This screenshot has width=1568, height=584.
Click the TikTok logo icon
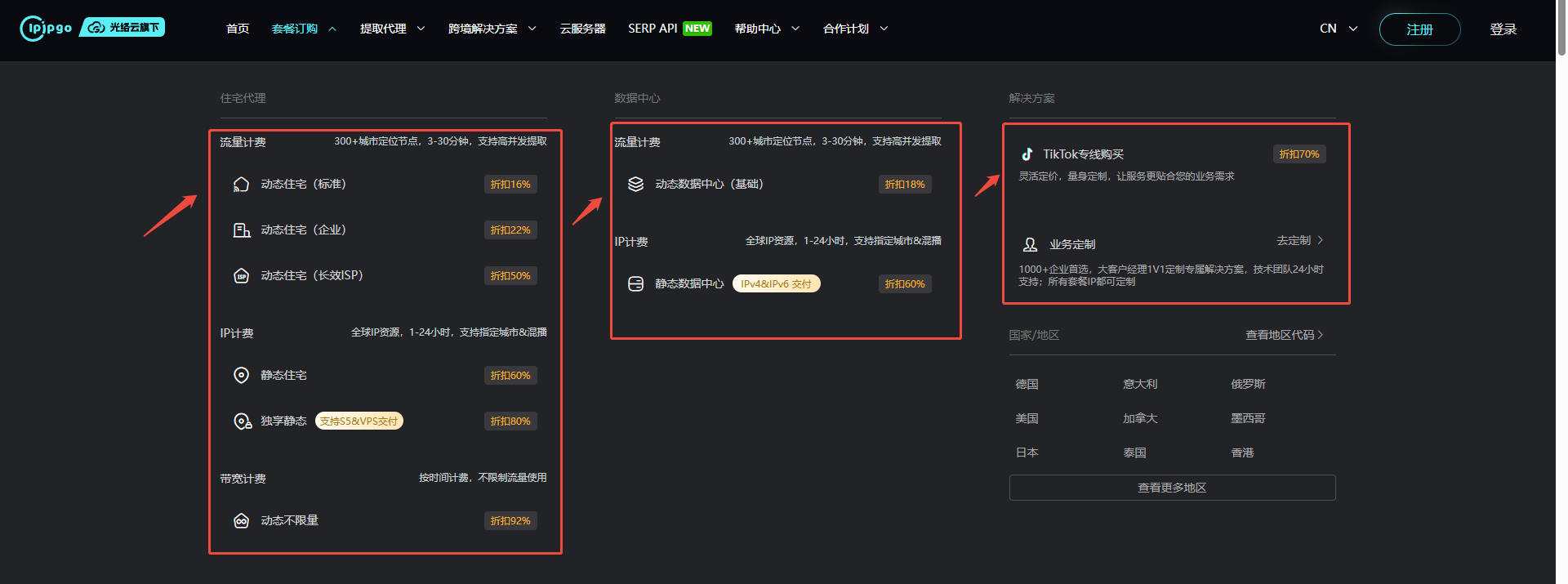(1027, 154)
